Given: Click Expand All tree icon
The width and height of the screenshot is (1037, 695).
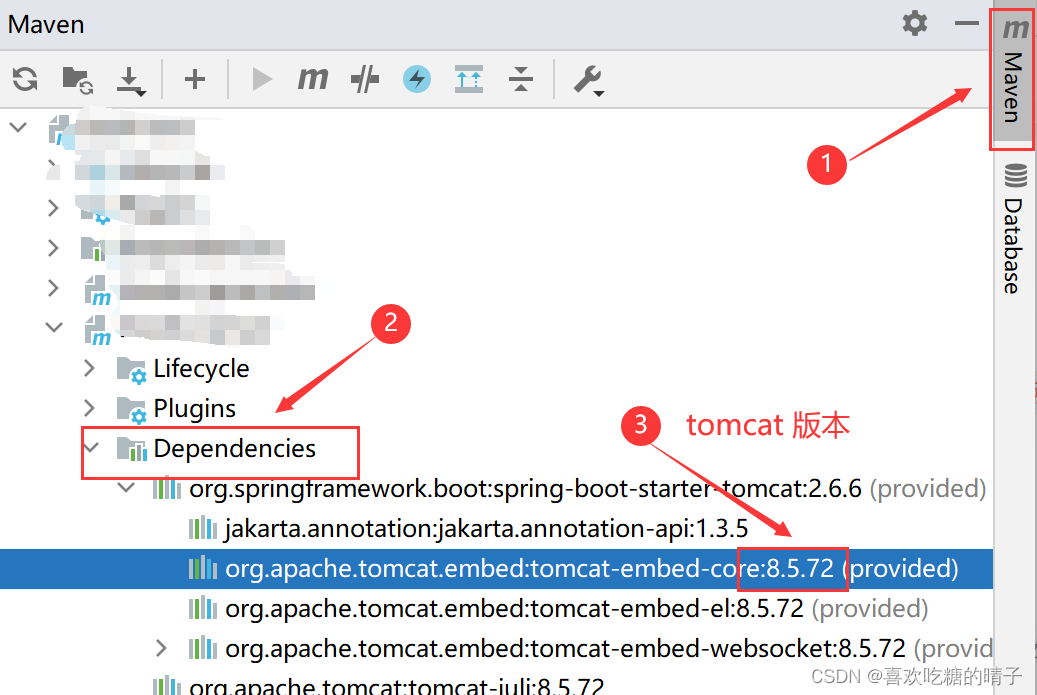Looking at the screenshot, I should [469, 79].
